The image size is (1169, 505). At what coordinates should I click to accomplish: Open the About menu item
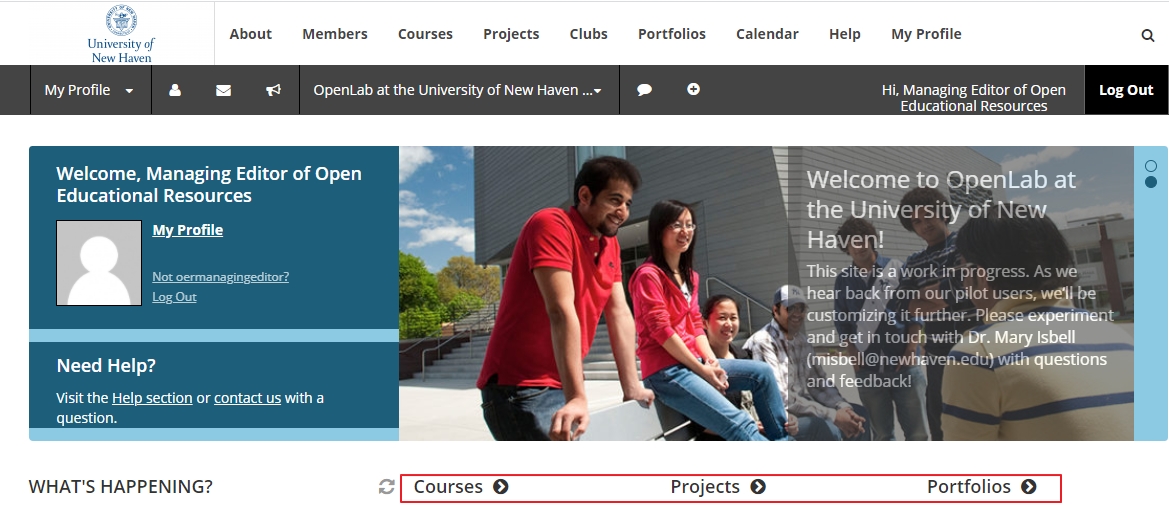click(250, 34)
